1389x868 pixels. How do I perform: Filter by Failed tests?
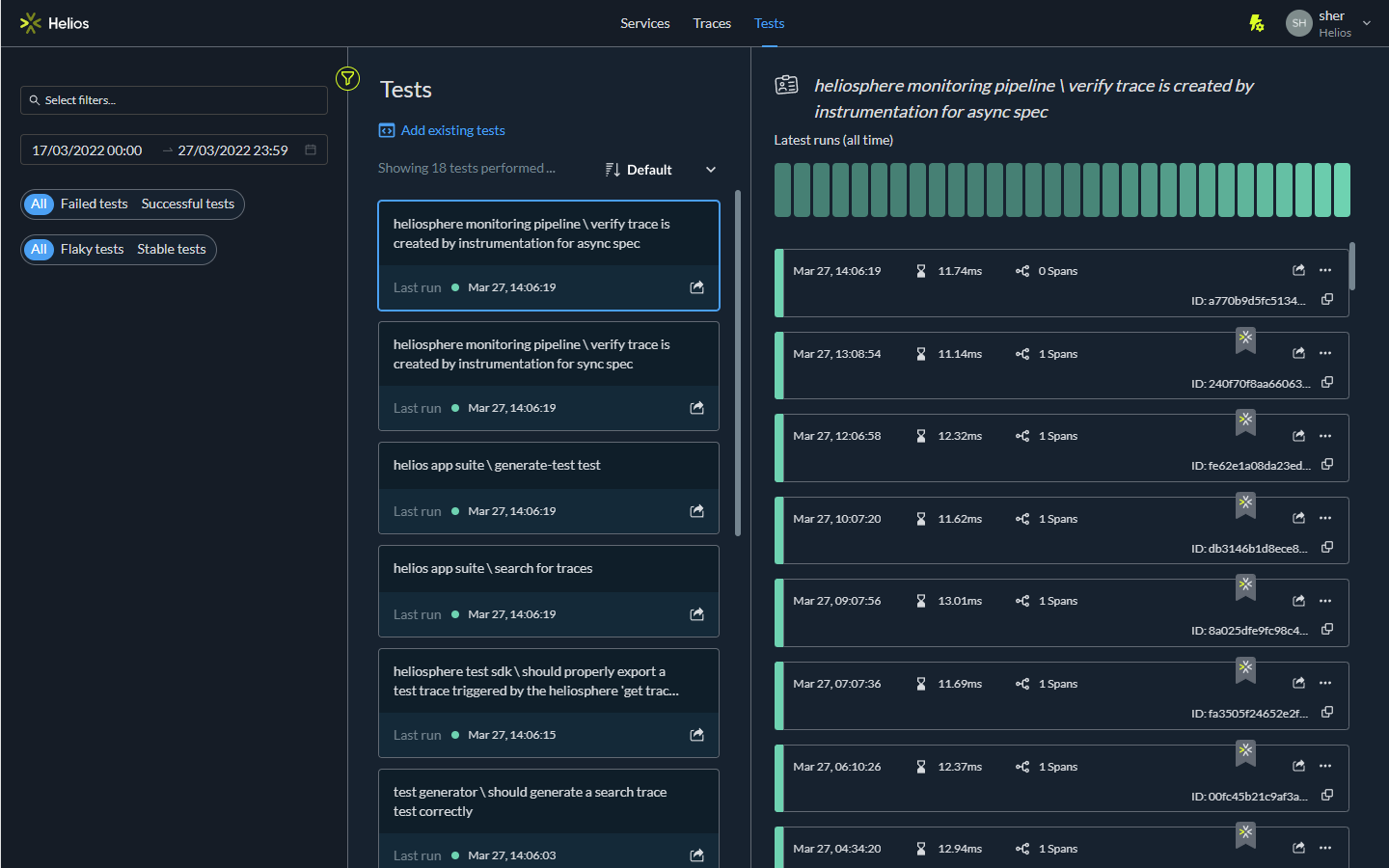[94, 204]
